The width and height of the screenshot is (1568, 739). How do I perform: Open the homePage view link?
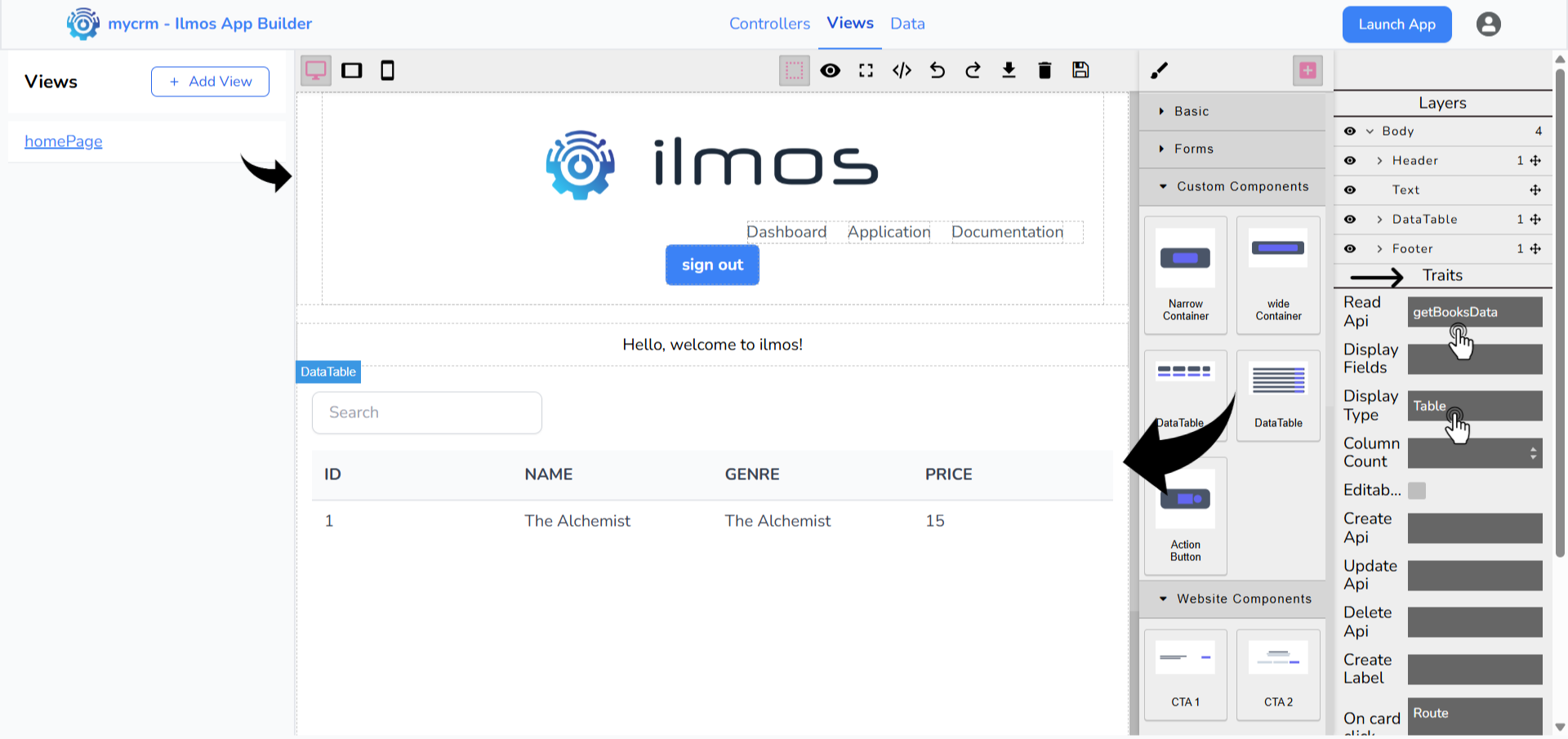[x=64, y=141]
